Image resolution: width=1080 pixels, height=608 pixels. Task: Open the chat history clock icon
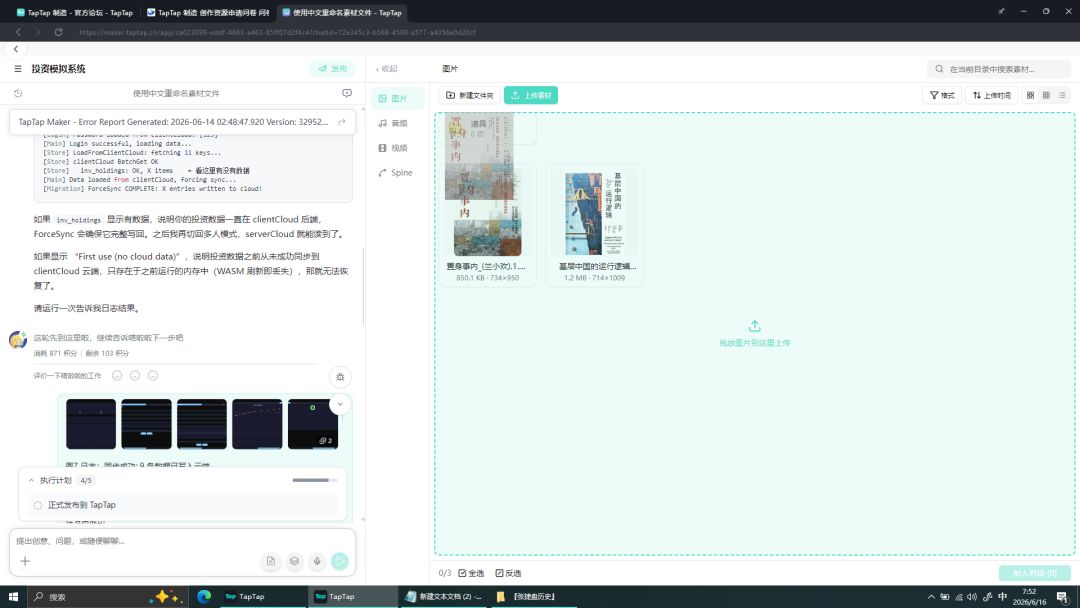19,93
